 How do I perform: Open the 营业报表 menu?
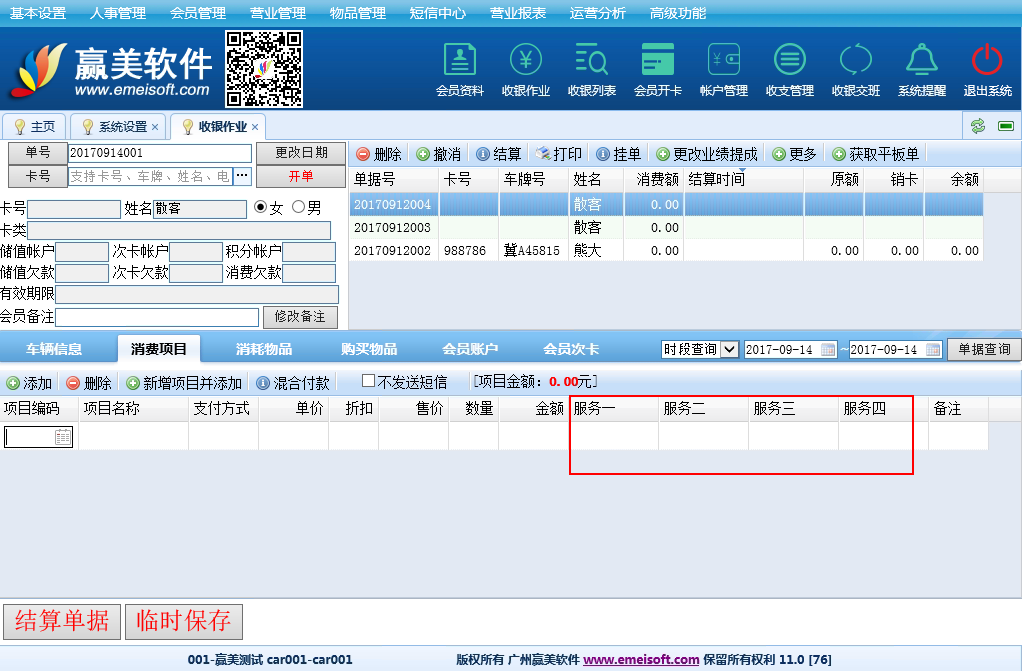click(x=518, y=13)
